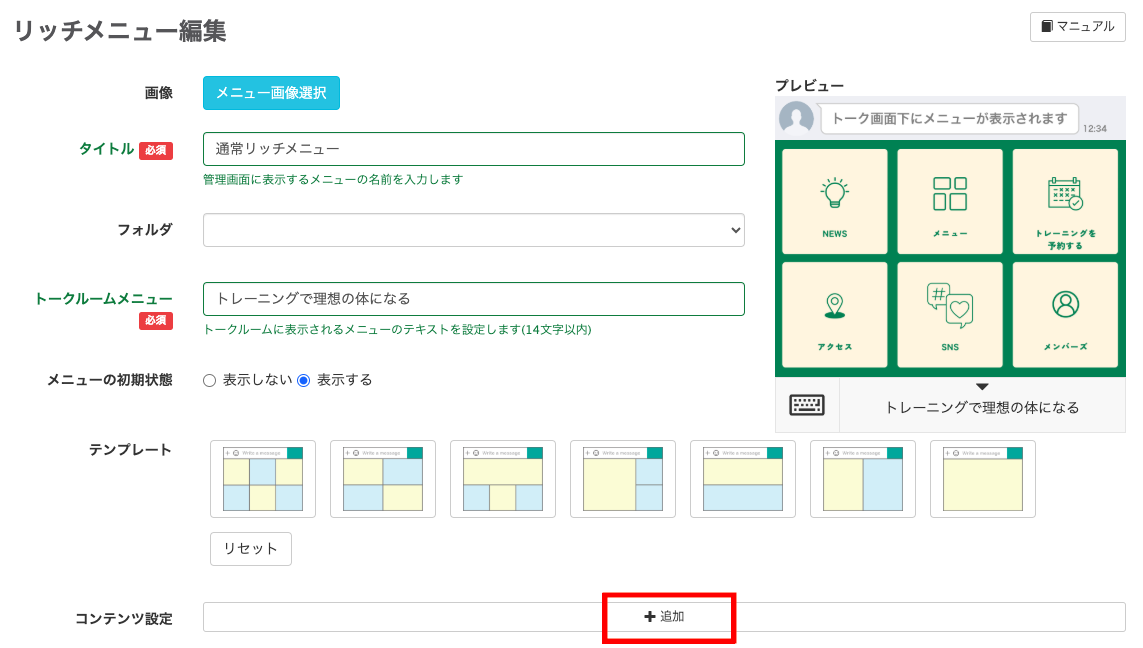This screenshot has width=1143, height=648.
Task: Click the アクセス map pin icon
Action: point(834,306)
